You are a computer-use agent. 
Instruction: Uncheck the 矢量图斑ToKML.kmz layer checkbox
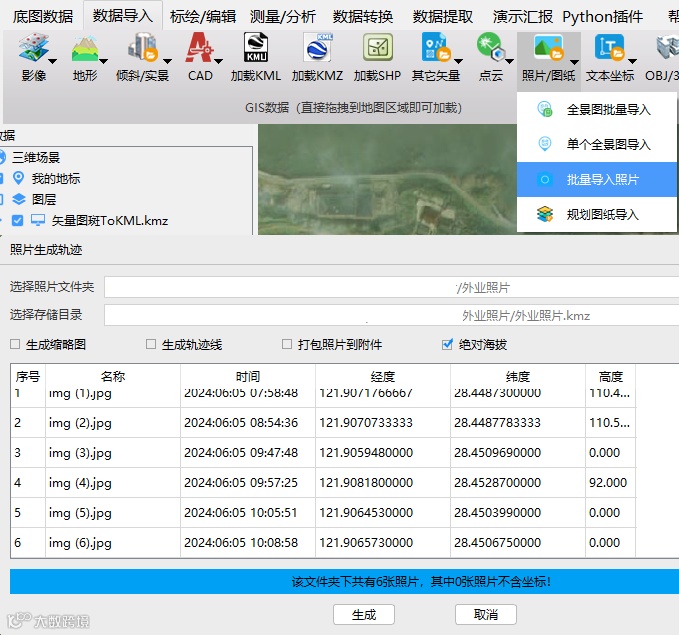[x=17, y=220]
